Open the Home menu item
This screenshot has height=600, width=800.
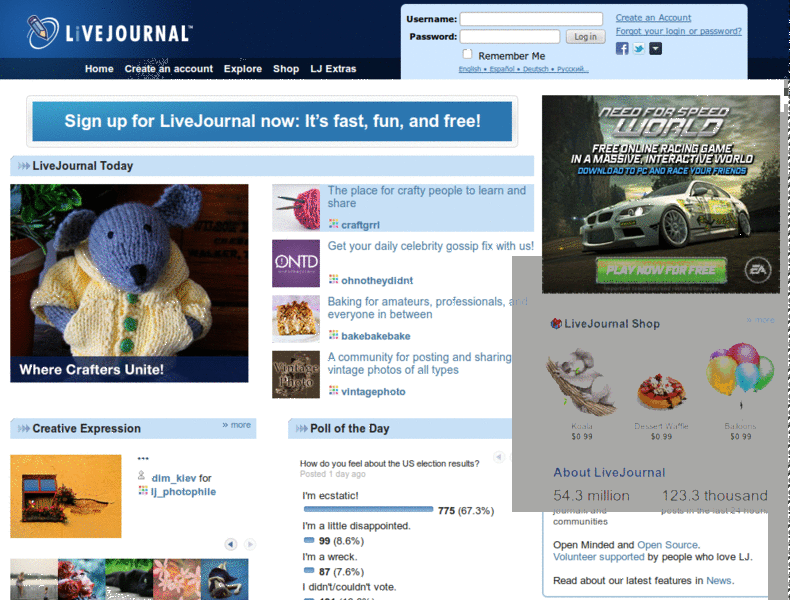pyautogui.click(x=99, y=69)
